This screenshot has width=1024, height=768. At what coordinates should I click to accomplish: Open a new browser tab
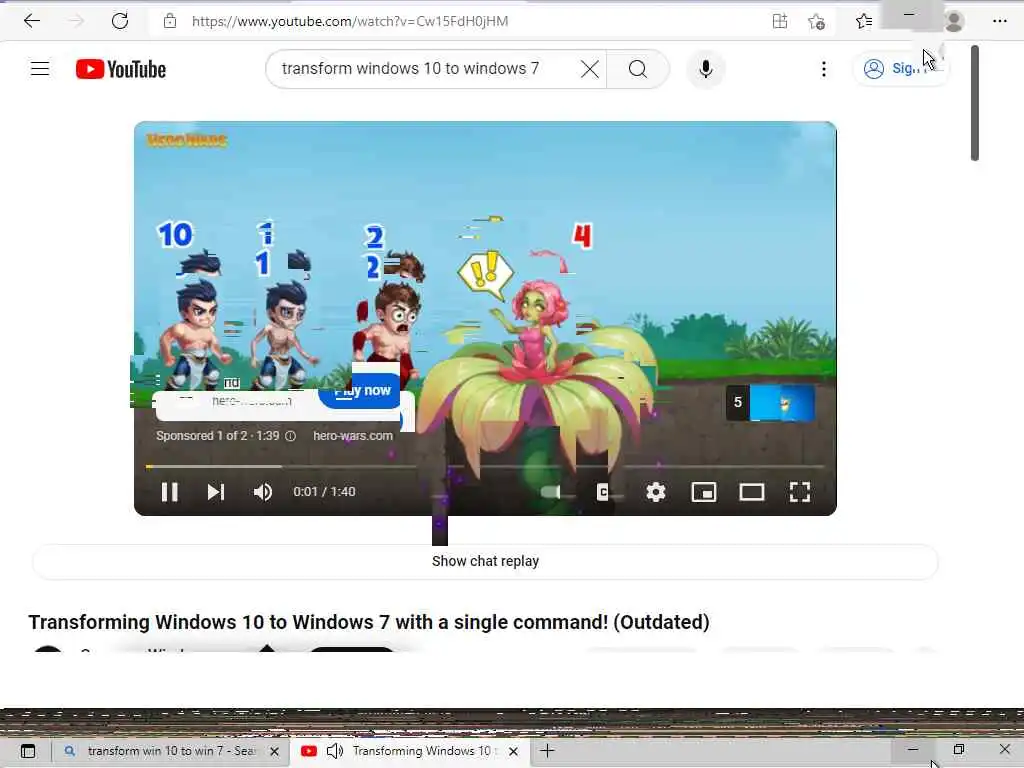[547, 751]
